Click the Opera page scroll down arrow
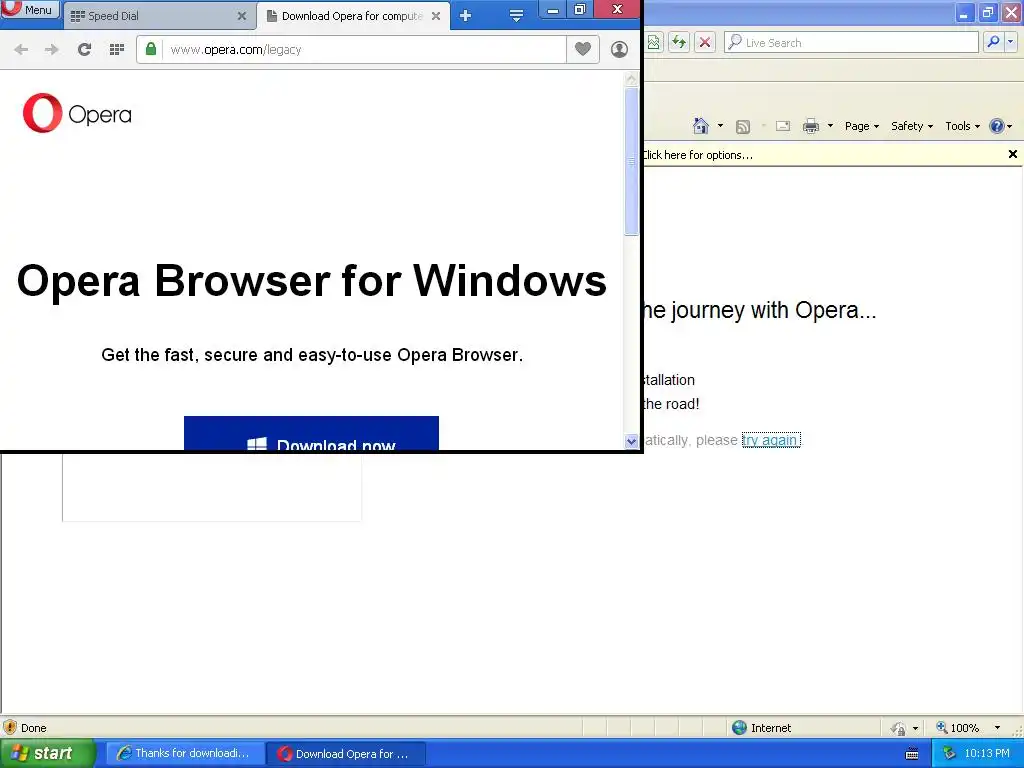The image size is (1024, 768). pyautogui.click(x=631, y=441)
